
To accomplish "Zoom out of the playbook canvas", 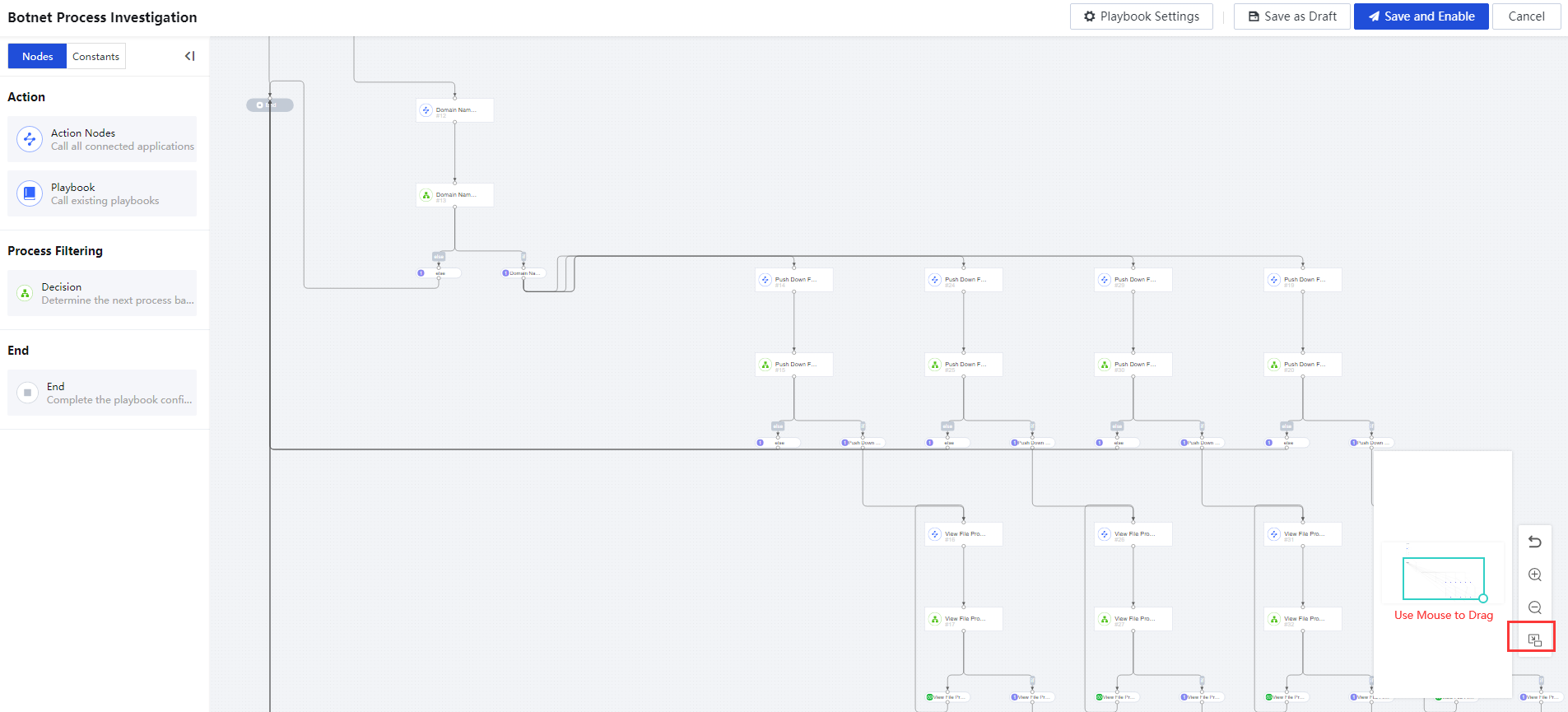I will click(1534, 607).
